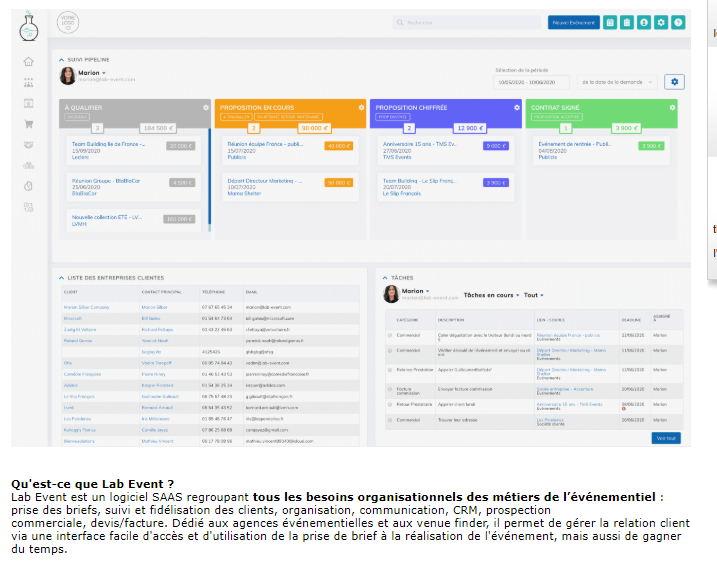This screenshot has width=717, height=561.
Task: Click the 'Nouvel Événement' button
Action: point(572,22)
